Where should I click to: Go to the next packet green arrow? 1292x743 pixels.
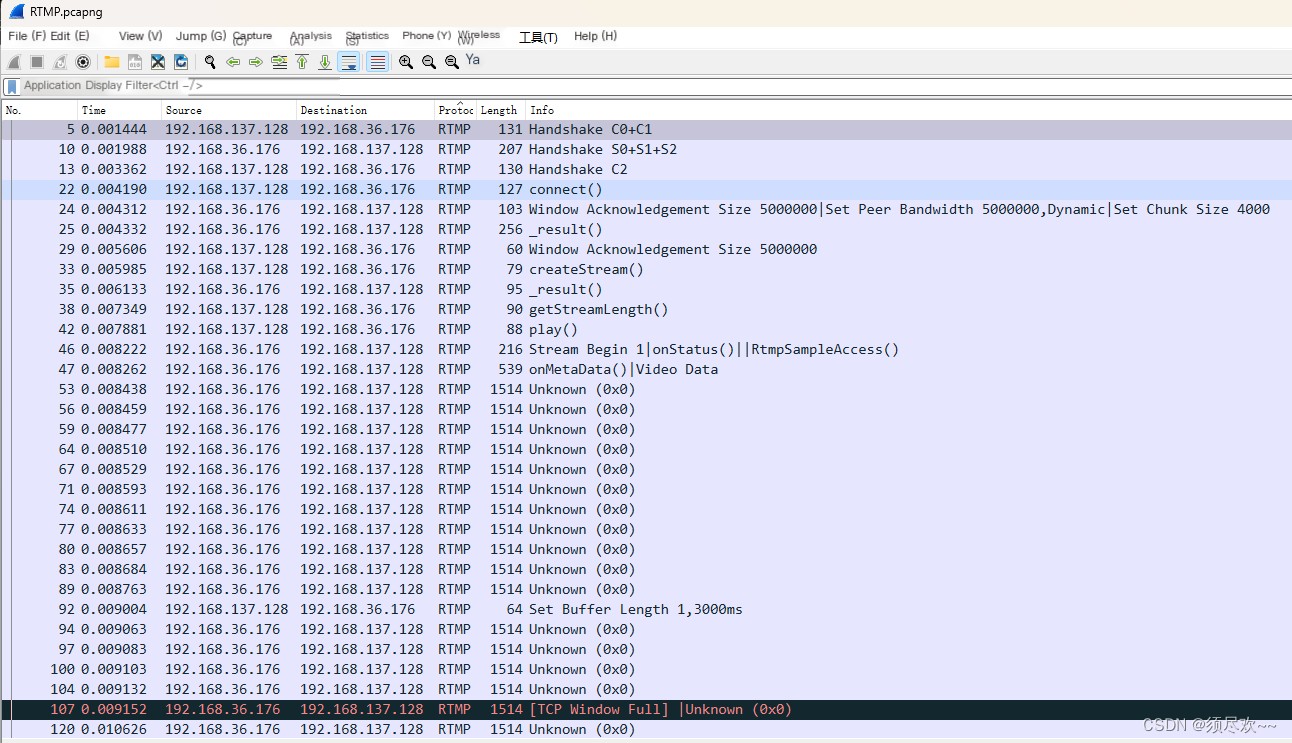(x=256, y=62)
